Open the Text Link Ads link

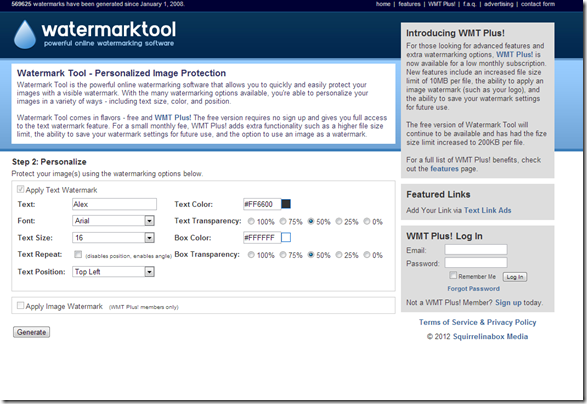tap(487, 210)
